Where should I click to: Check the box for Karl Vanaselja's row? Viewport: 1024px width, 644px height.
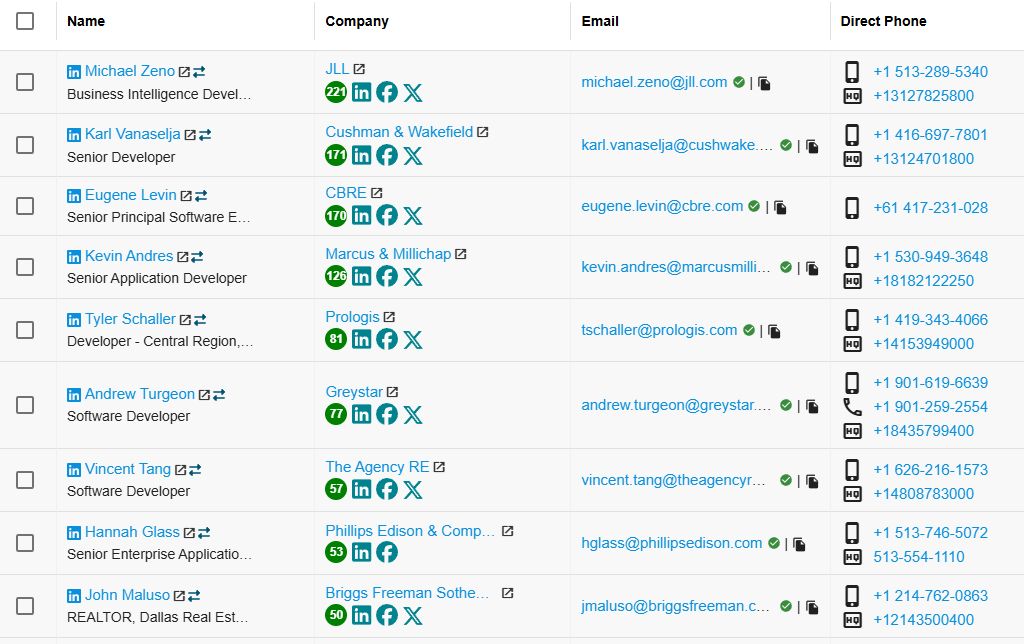(25, 145)
